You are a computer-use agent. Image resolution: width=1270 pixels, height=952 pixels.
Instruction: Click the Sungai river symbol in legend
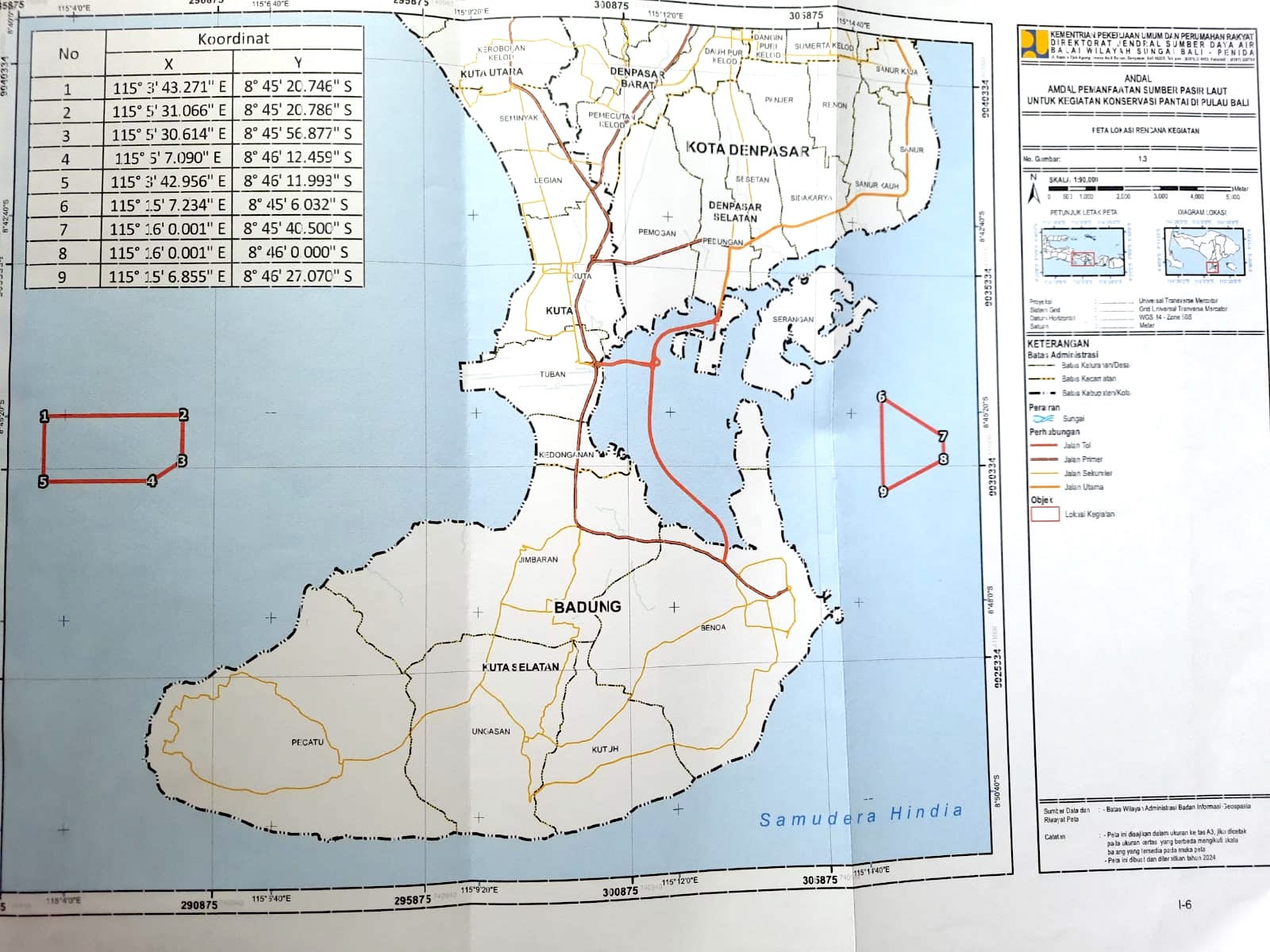click(x=1043, y=418)
